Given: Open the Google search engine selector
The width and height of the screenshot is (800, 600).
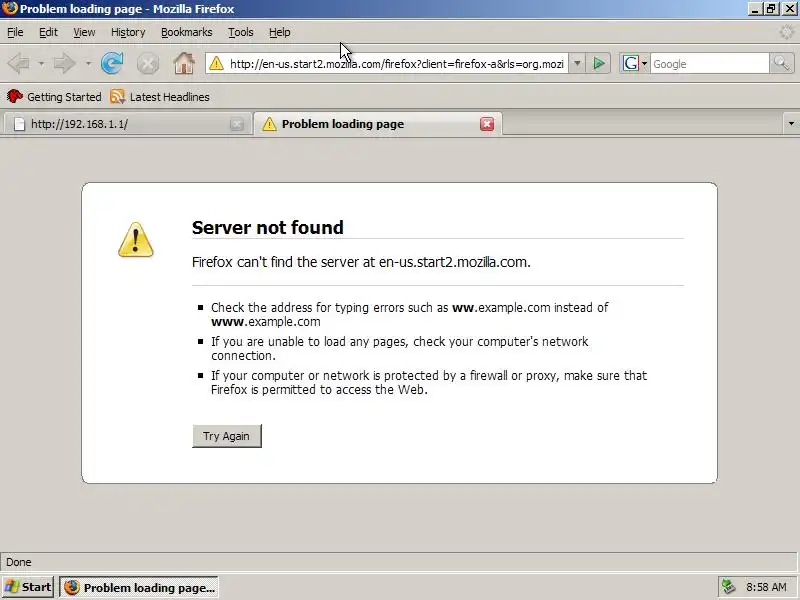Looking at the screenshot, I should [x=634, y=64].
